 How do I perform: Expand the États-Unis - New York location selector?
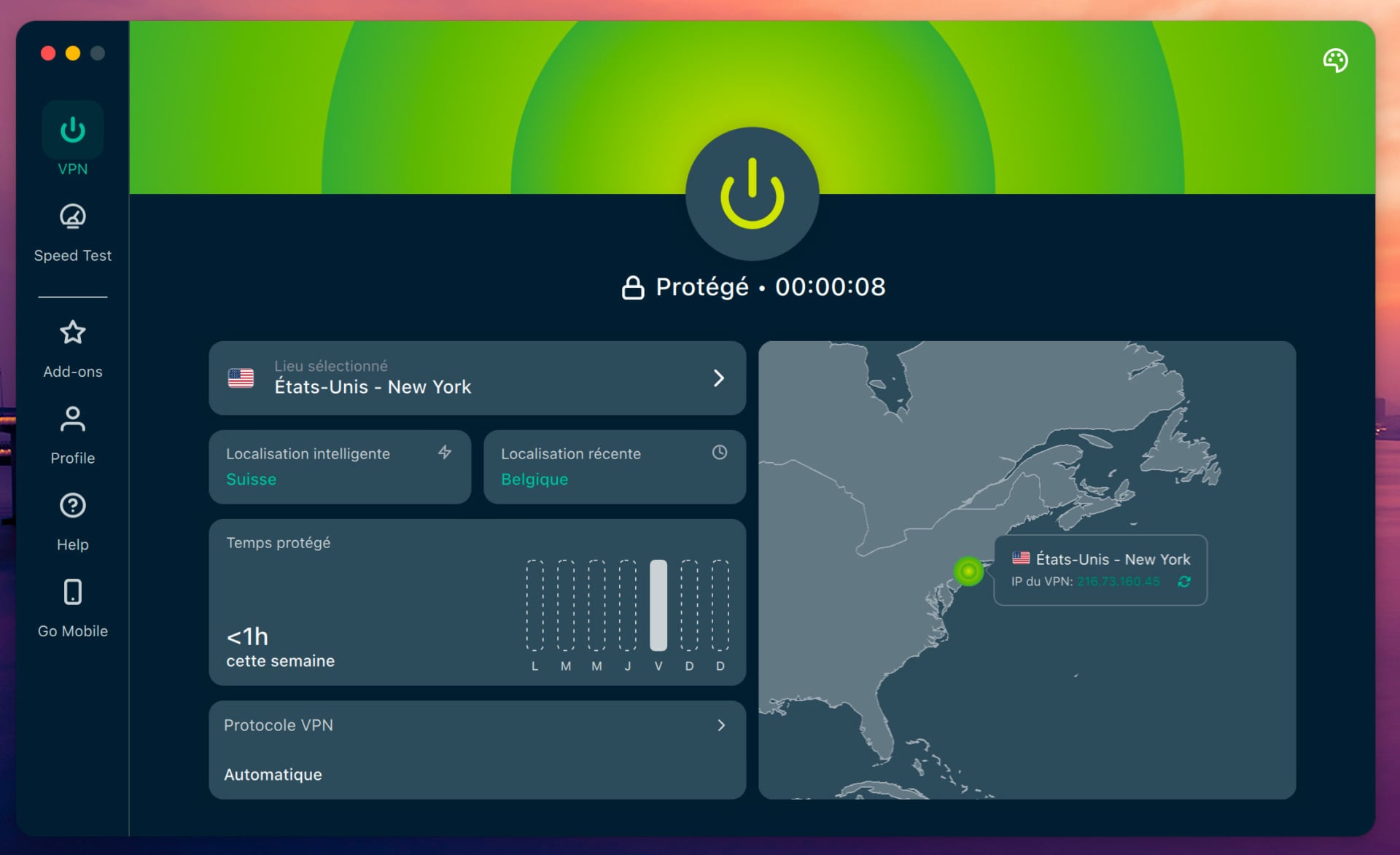pyautogui.click(x=477, y=378)
